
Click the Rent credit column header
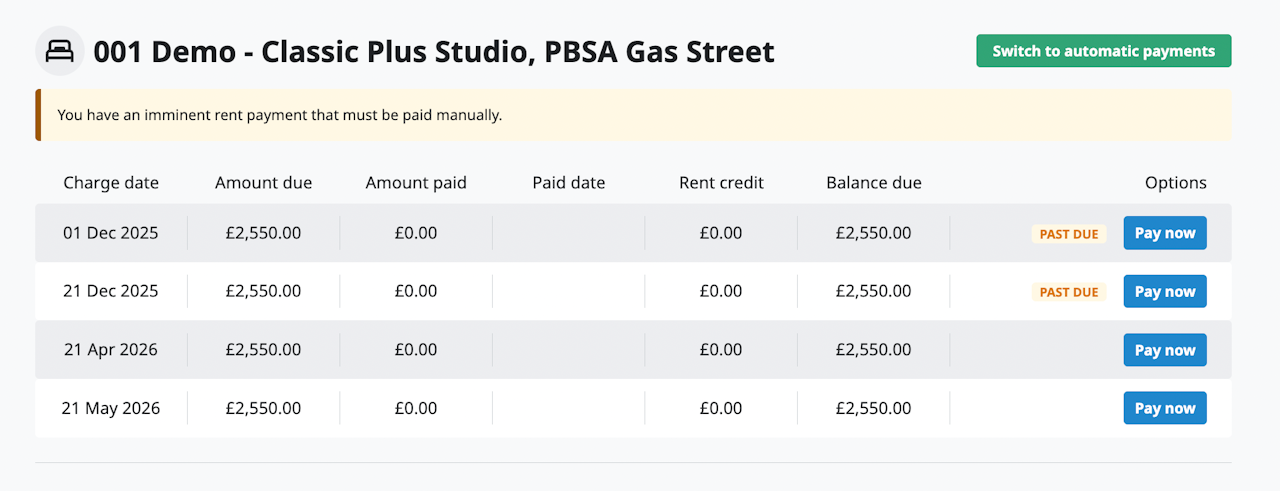[721, 183]
